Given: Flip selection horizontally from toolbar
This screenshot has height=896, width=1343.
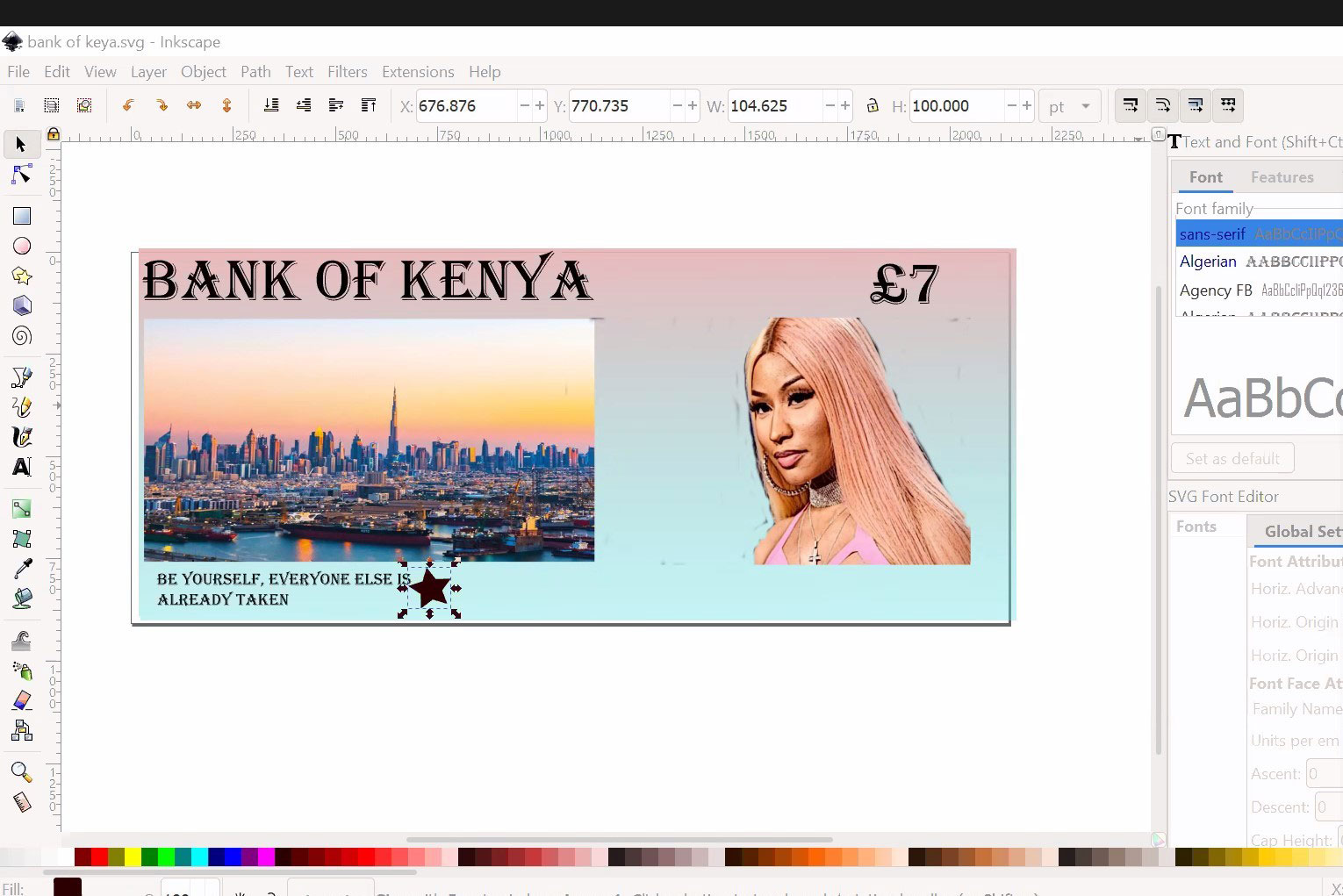Looking at the screenshot, I should coord(194,106).
